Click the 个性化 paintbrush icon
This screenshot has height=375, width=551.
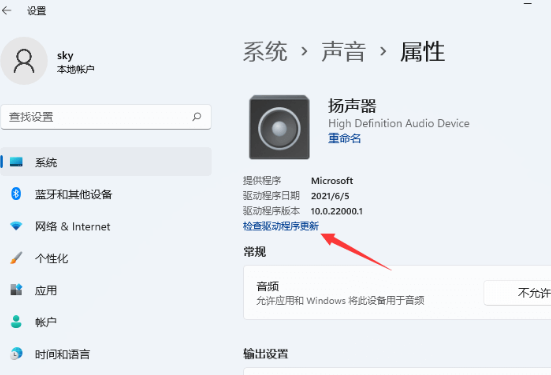16,258
